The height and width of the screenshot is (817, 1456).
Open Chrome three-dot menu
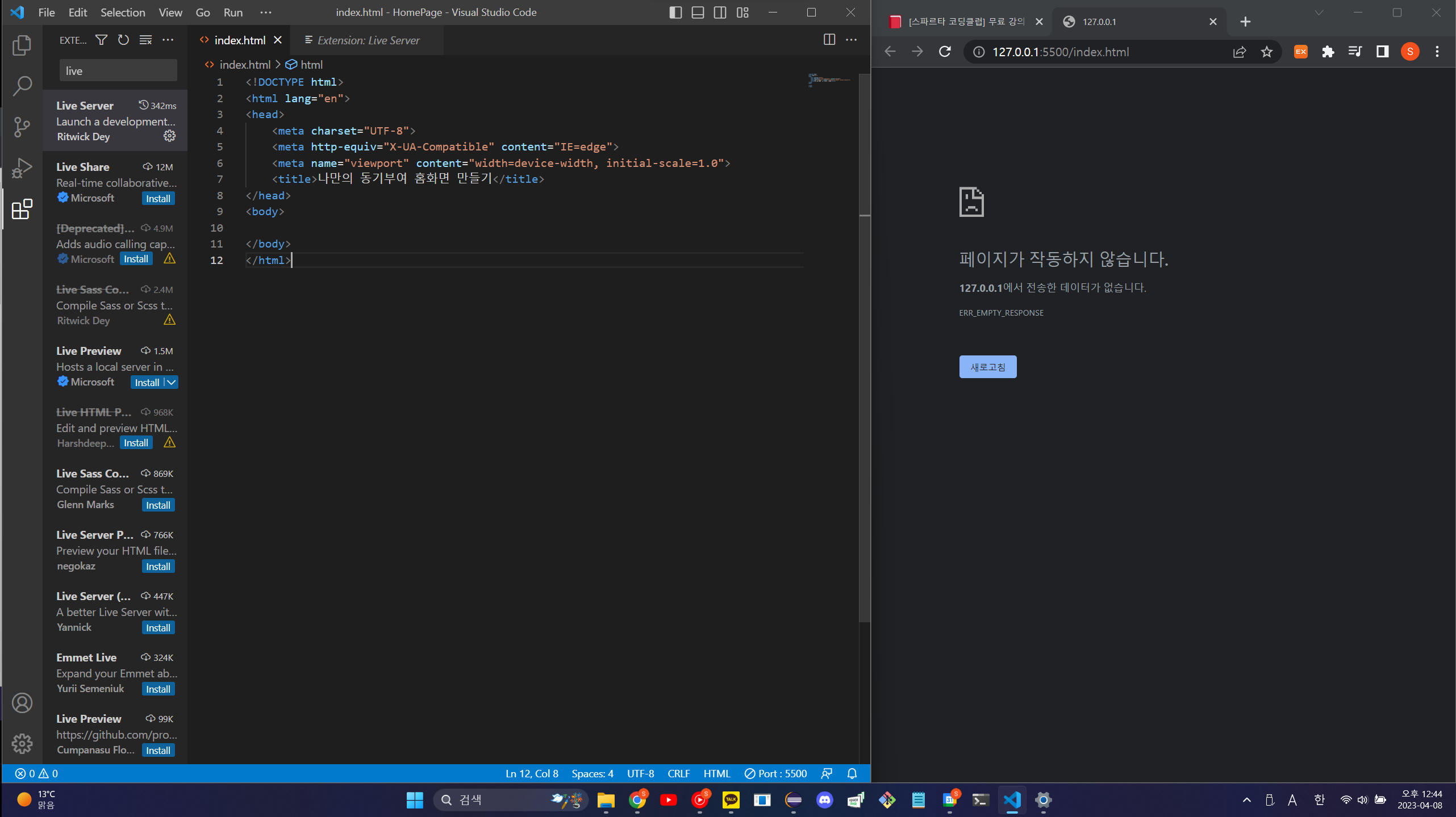[1437, 52]
